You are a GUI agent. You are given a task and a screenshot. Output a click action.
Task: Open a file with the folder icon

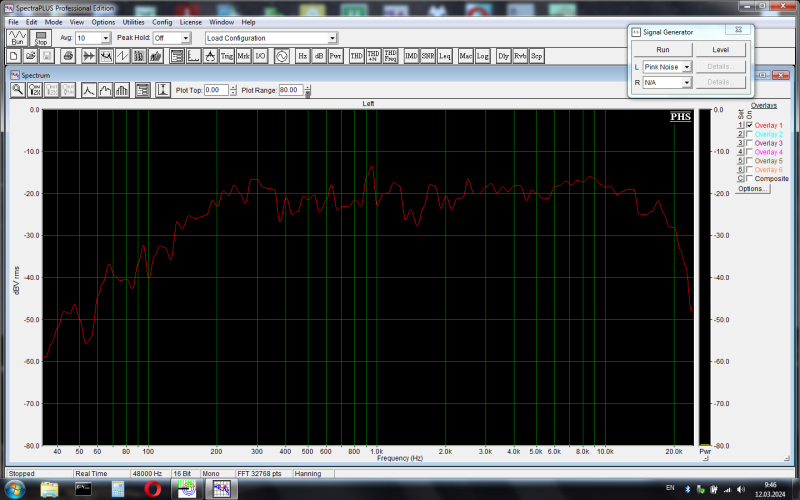30,56
